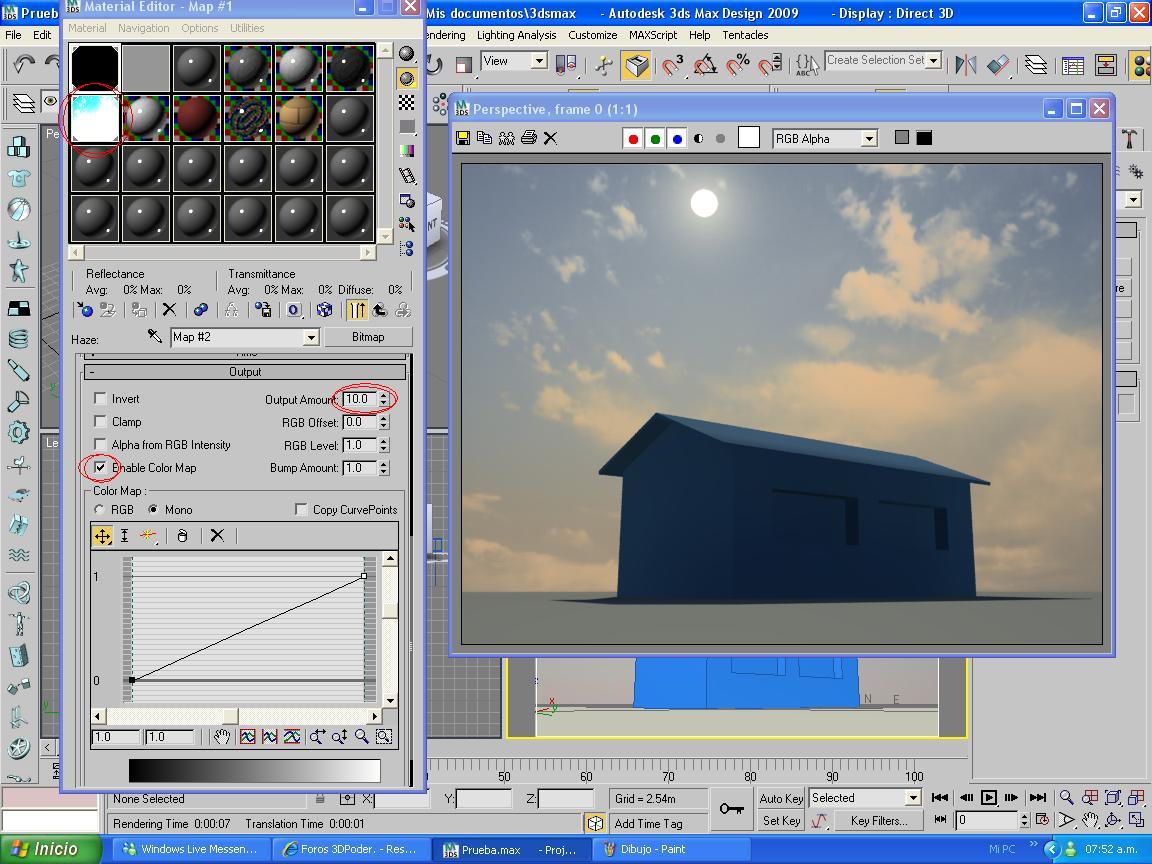This screenshot has width=1152, height=864.
Task: Click the Go to Parent icon
Action: 380,310
